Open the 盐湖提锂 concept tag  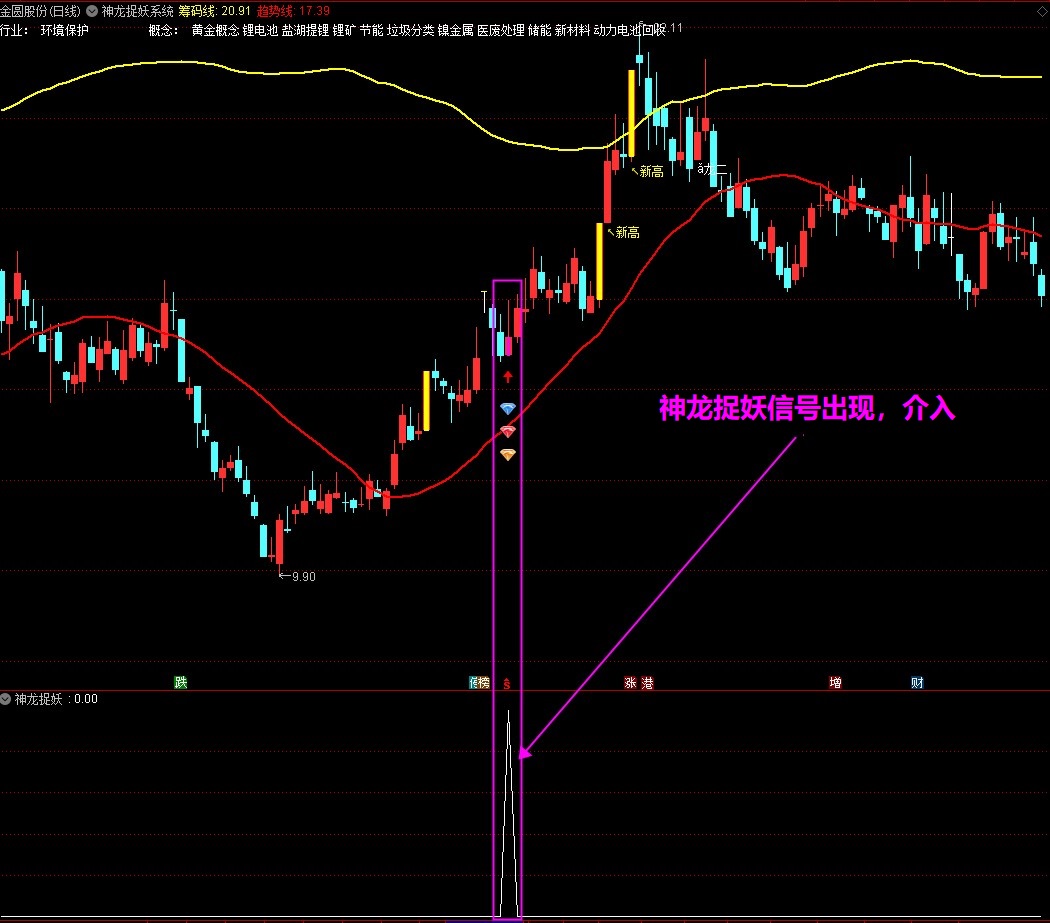(x=305, y=30)
